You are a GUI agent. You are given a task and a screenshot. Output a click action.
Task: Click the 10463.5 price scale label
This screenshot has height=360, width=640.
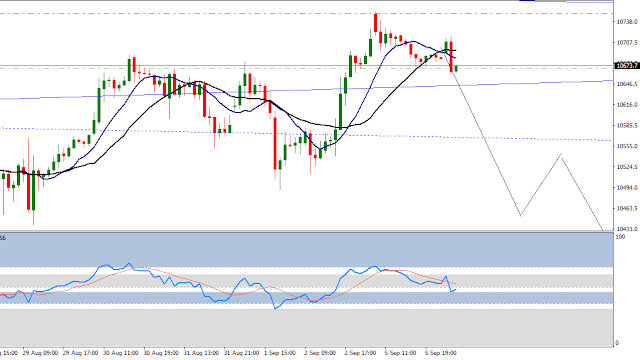point(627,209)
